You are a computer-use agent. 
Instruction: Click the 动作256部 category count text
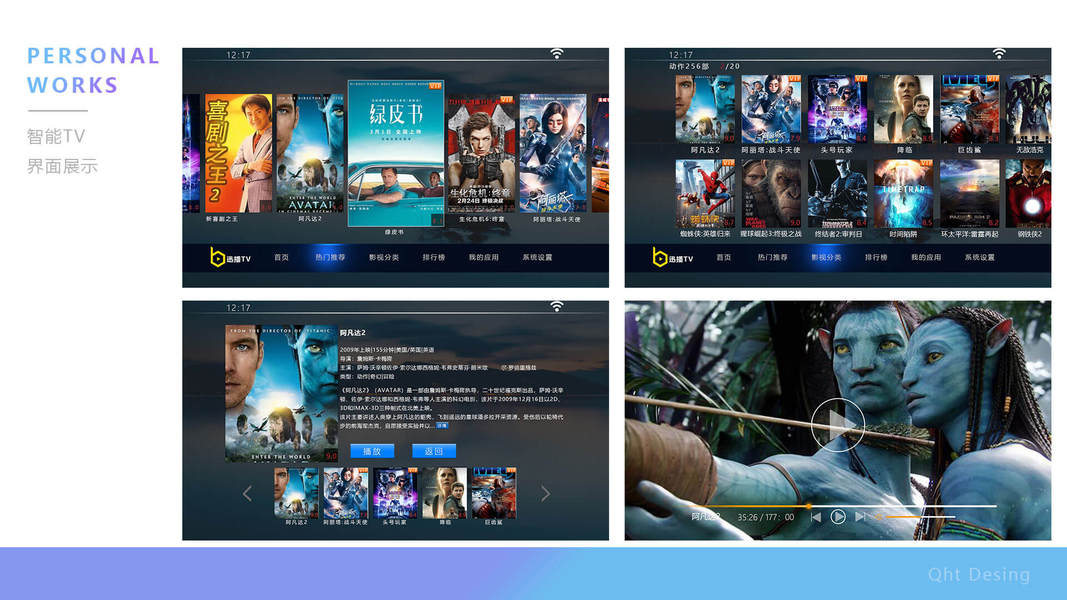point(689,66)
